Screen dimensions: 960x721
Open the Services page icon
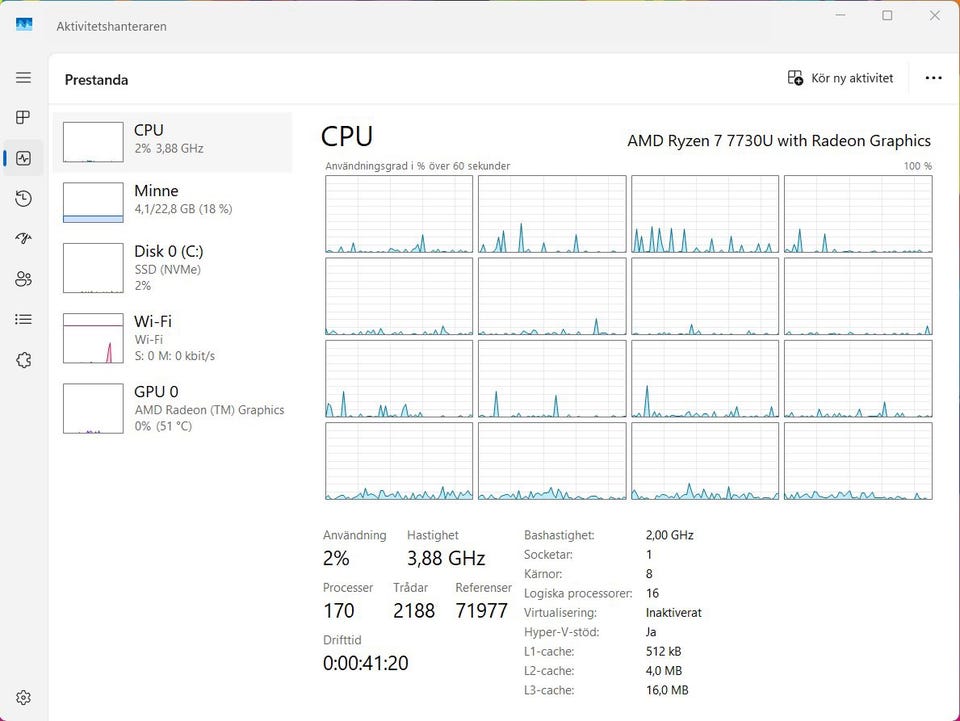pos(23,360)
